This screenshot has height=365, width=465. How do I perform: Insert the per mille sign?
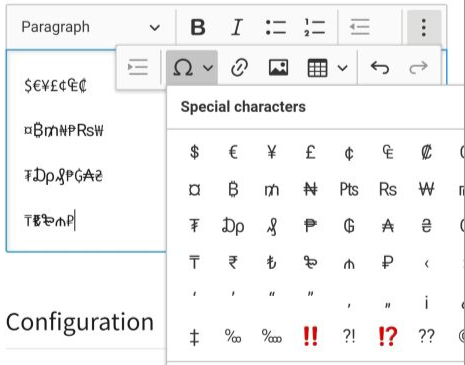pyautogui.click(x=233, y=337)
